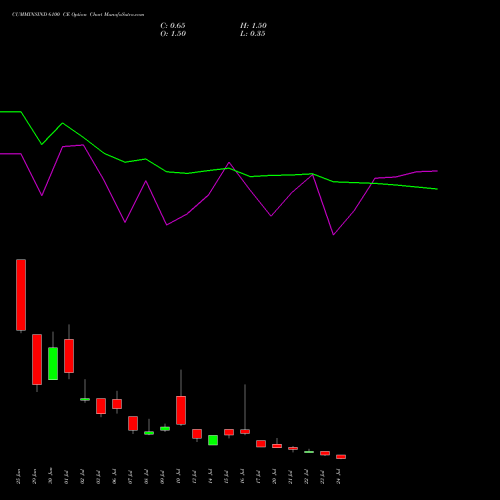Click the 24 Jul date label
Screen dimensions: 500x500
339,477
